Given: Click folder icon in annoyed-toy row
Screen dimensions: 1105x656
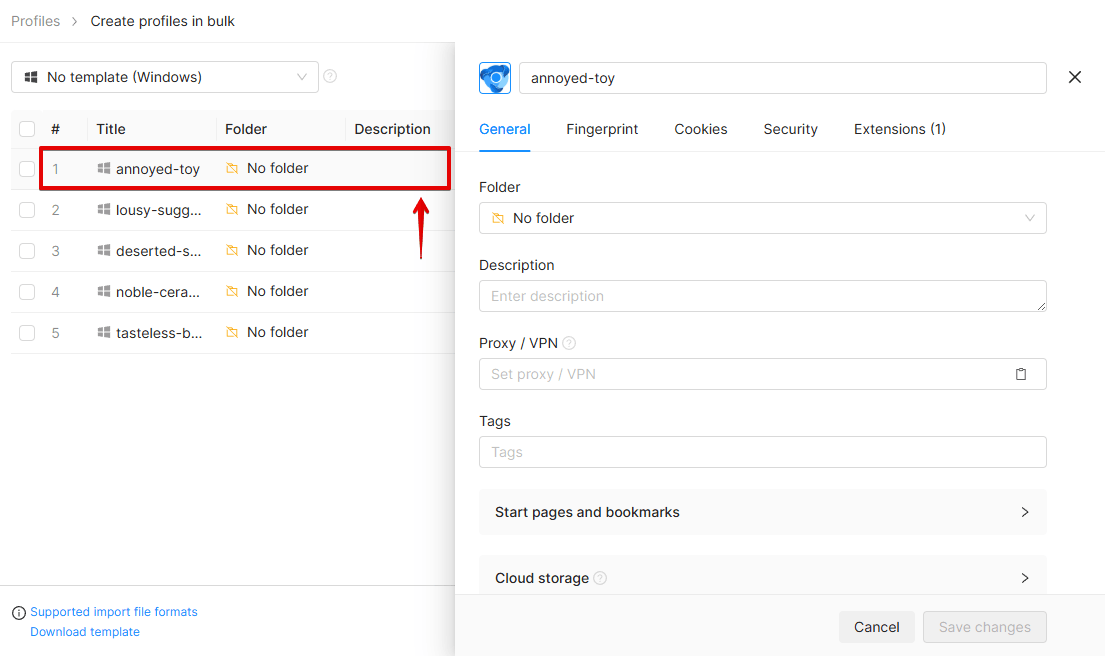Looking at the screenshot, I should 232,168.
